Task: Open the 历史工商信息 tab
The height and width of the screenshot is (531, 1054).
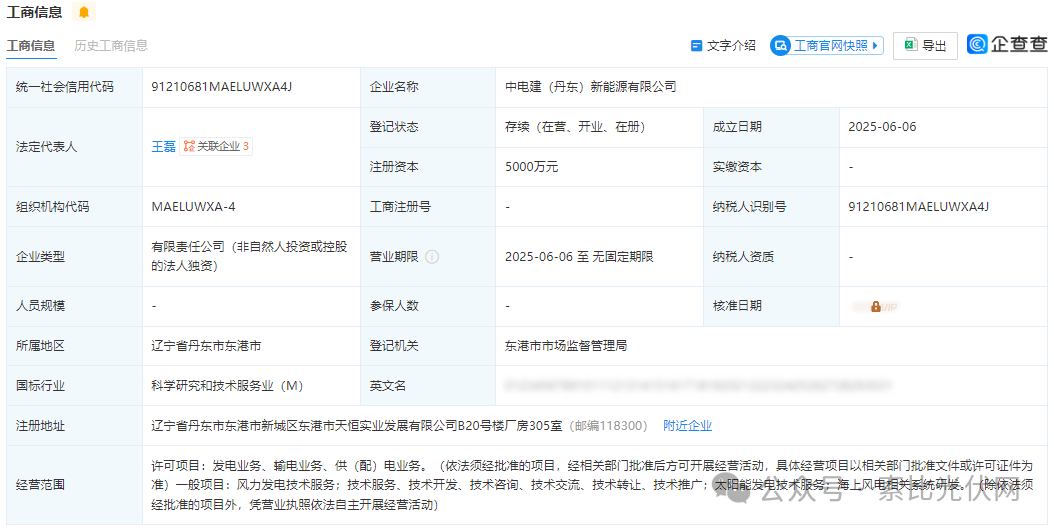Action: tap(111, 46)
